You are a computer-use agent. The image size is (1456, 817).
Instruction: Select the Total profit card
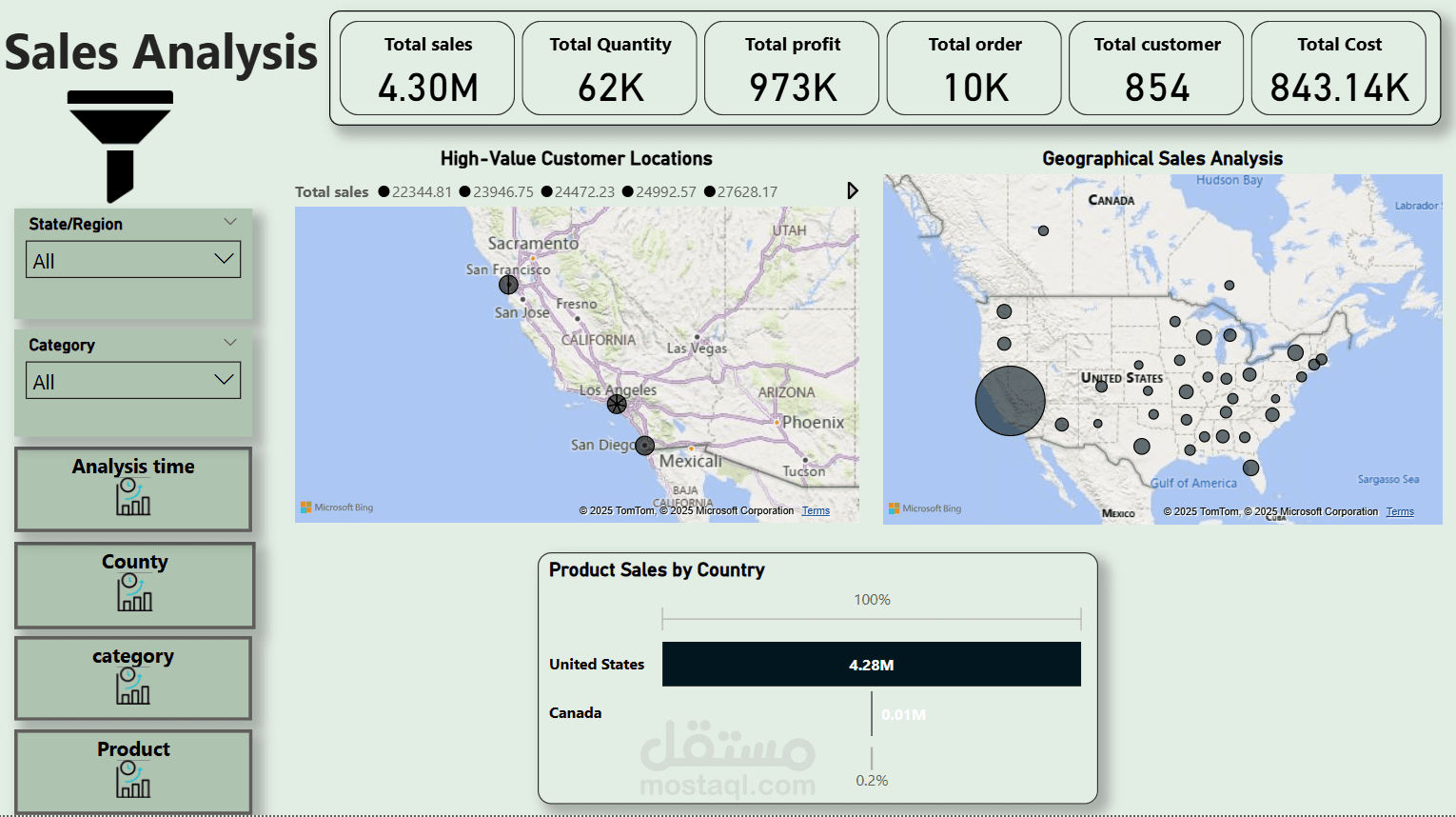click(792, 69)
